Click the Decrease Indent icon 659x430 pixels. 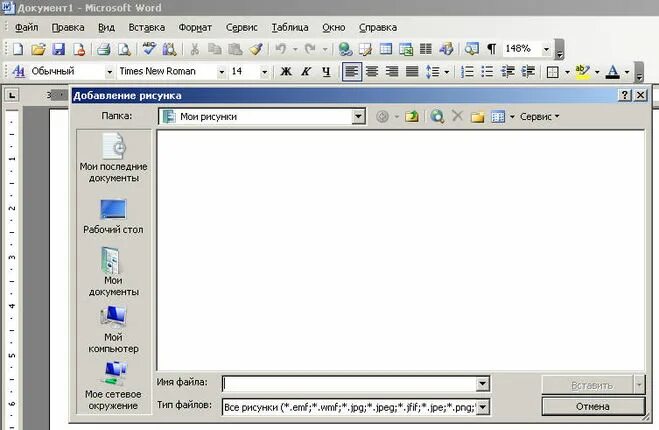click(508, 72)
